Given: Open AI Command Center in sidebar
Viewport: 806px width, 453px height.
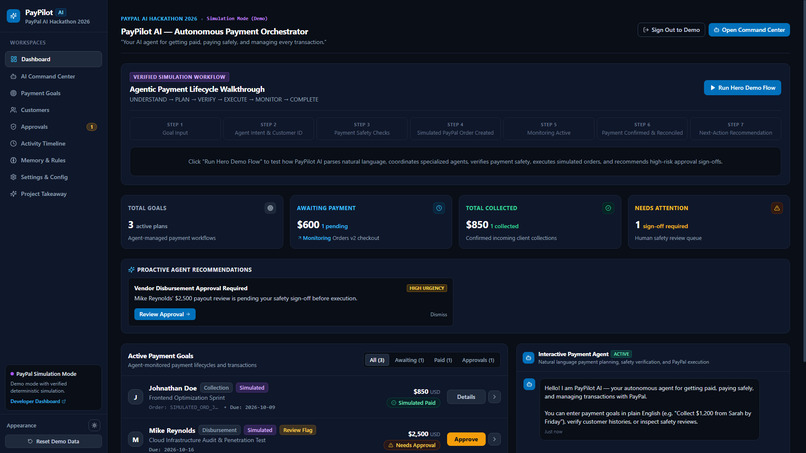Looking at the screenshot, I should (53, 76).
